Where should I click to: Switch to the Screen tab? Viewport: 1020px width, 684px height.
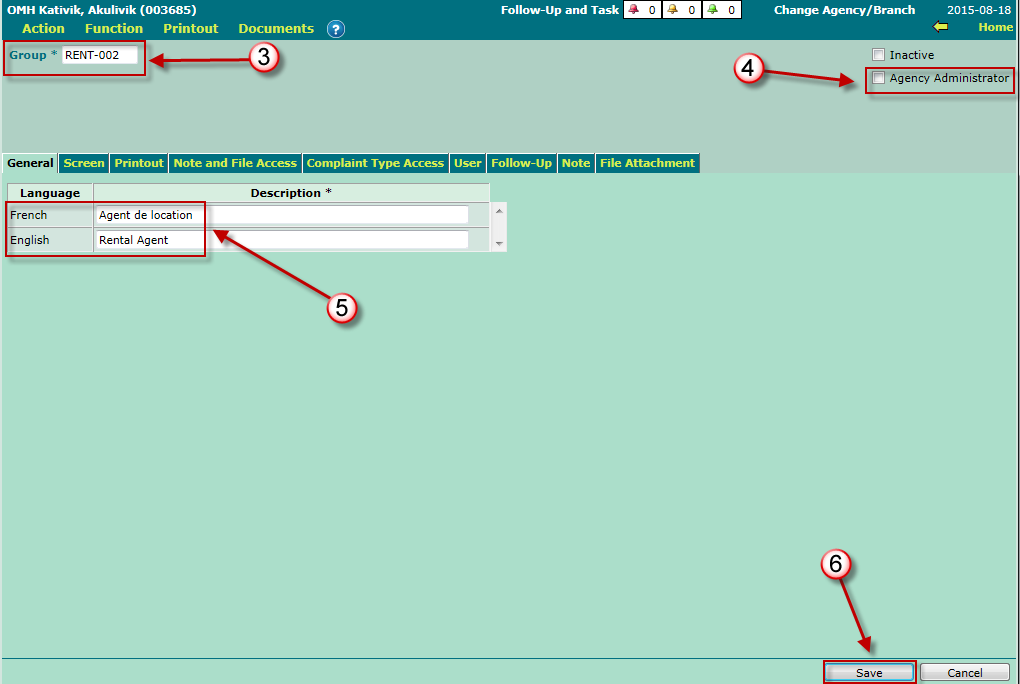coord(84,163)
